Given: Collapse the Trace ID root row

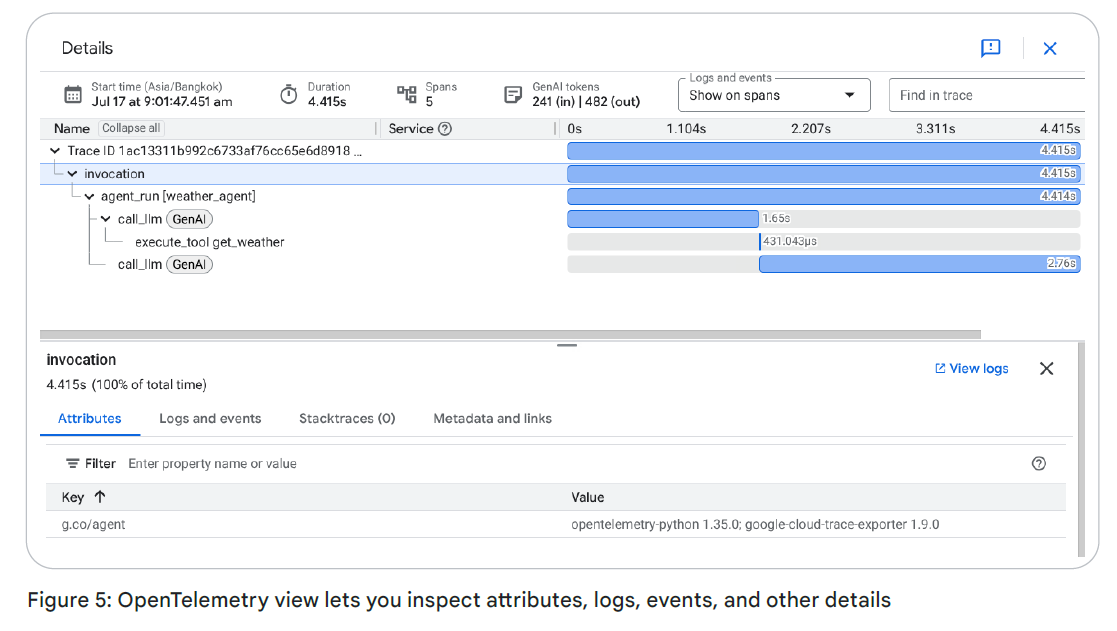Looking at the screenshot, I should [55, 151].
